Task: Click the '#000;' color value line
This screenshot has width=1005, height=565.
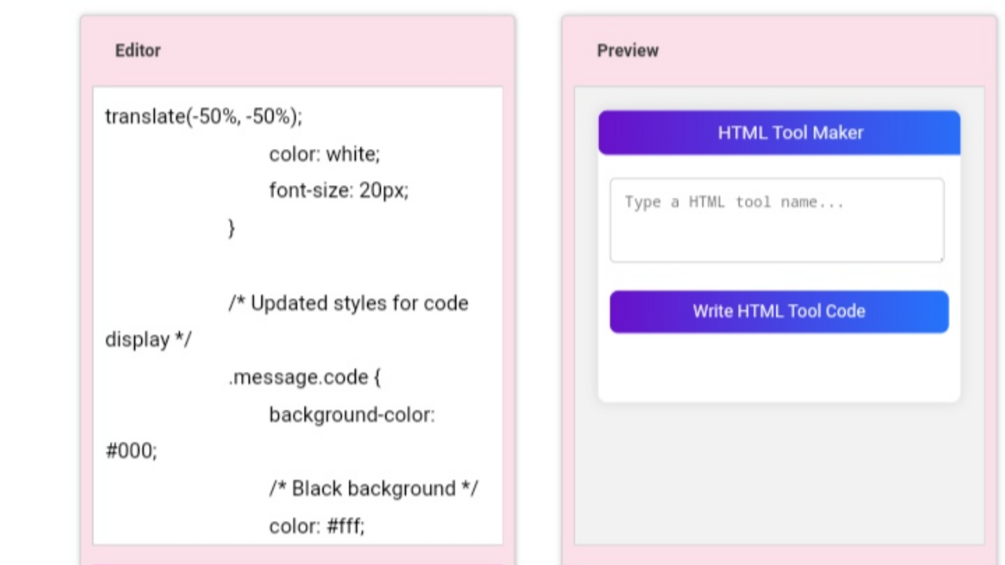Action: coord(131,451)
